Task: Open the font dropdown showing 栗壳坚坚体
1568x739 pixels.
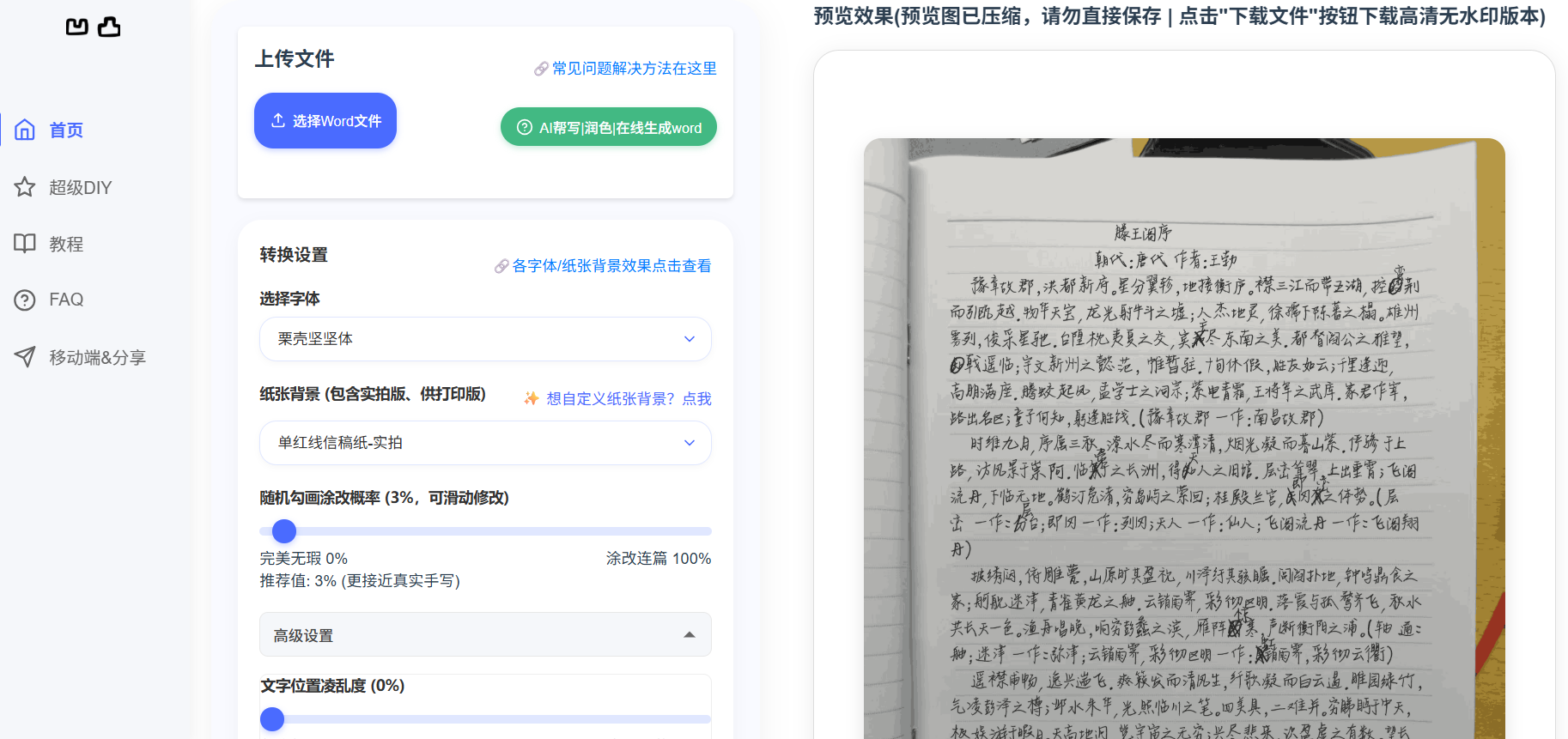Action: click(x=485, y=339)
